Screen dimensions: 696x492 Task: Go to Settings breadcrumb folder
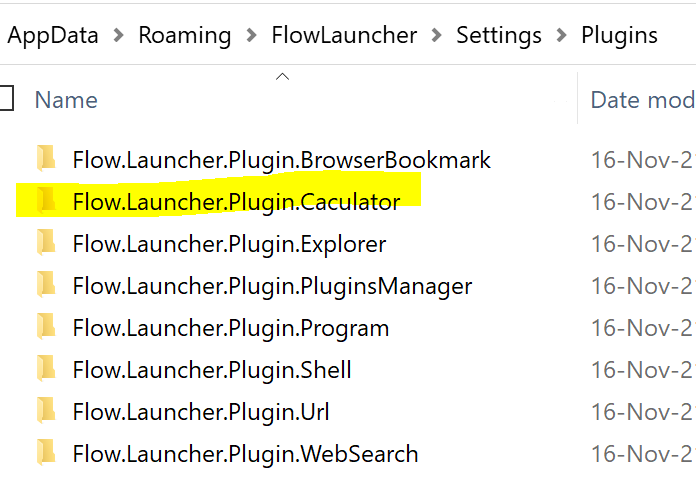click(x=499, y=36)
